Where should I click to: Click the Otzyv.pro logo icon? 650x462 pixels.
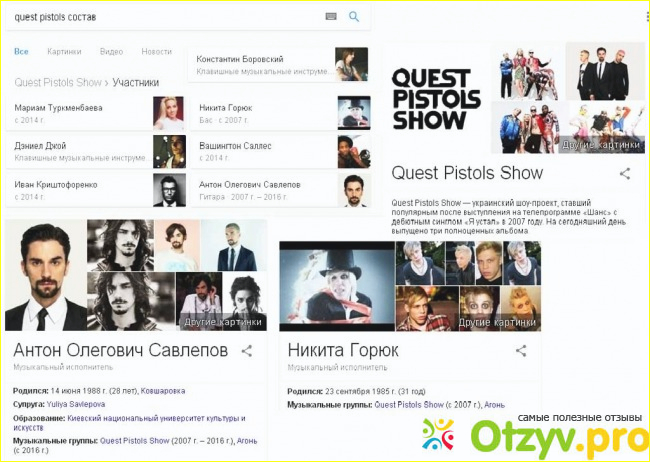point(438,435)
